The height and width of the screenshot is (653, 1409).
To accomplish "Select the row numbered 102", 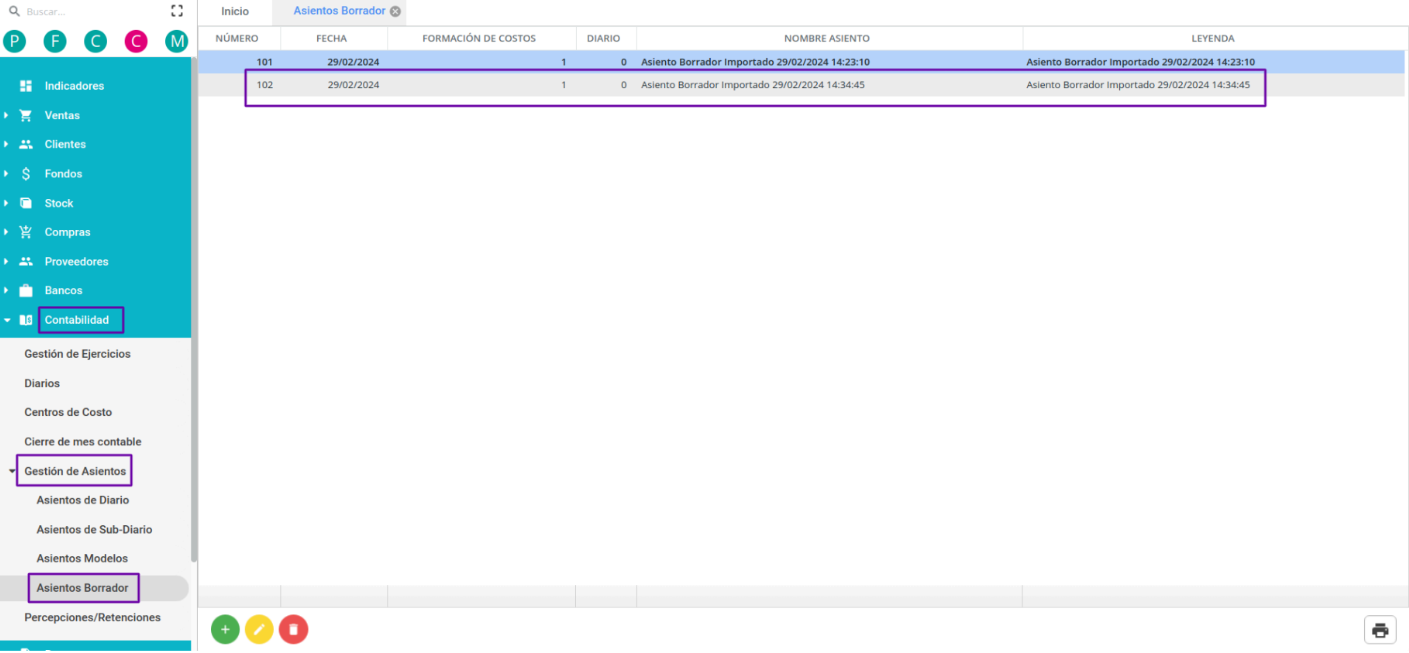I will [x=801, y=85].
